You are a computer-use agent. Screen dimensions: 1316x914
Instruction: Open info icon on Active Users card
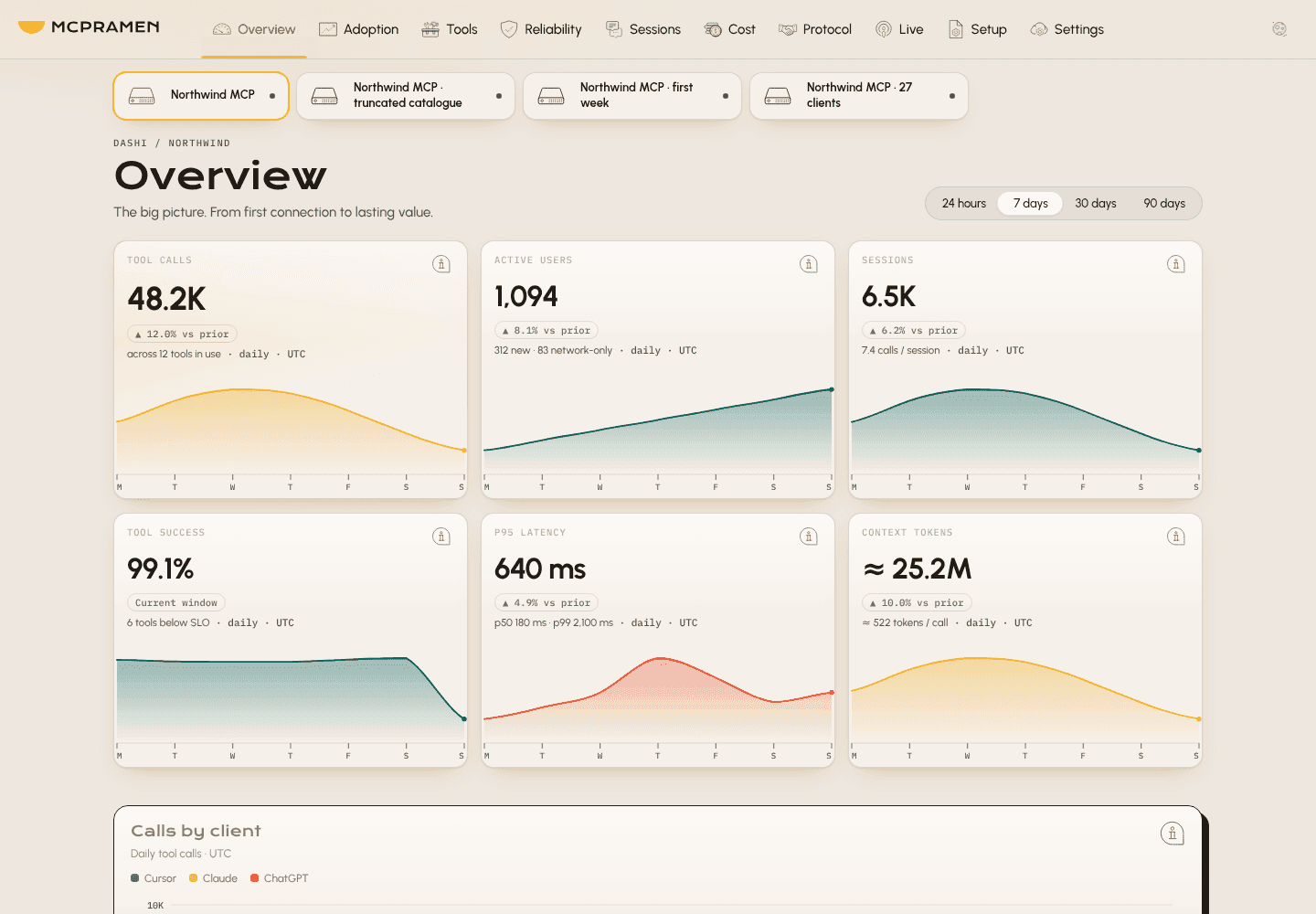coord(809,264)
